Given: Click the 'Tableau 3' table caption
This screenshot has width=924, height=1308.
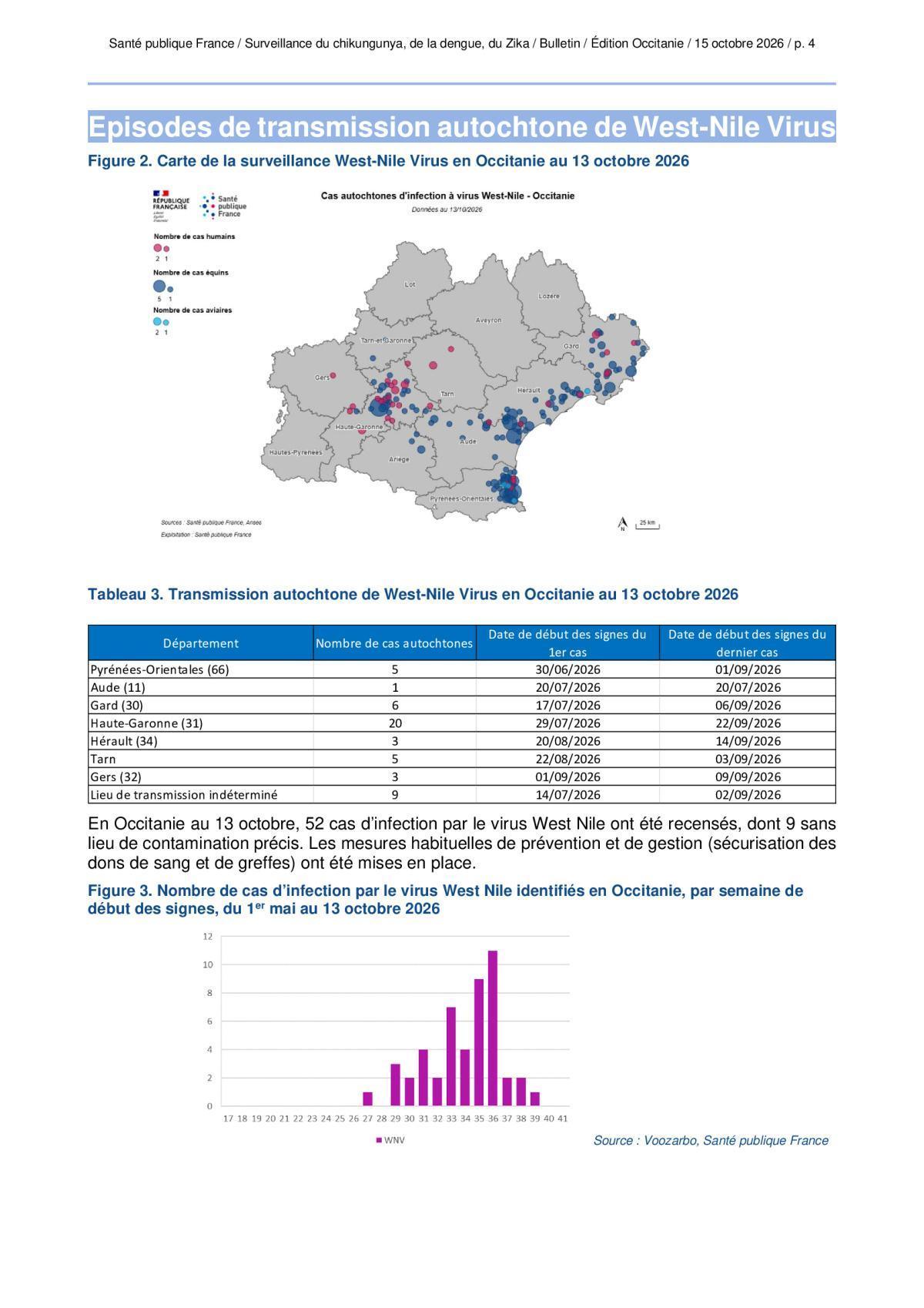Looking at the screenshot, I should [x=413, y=594].
